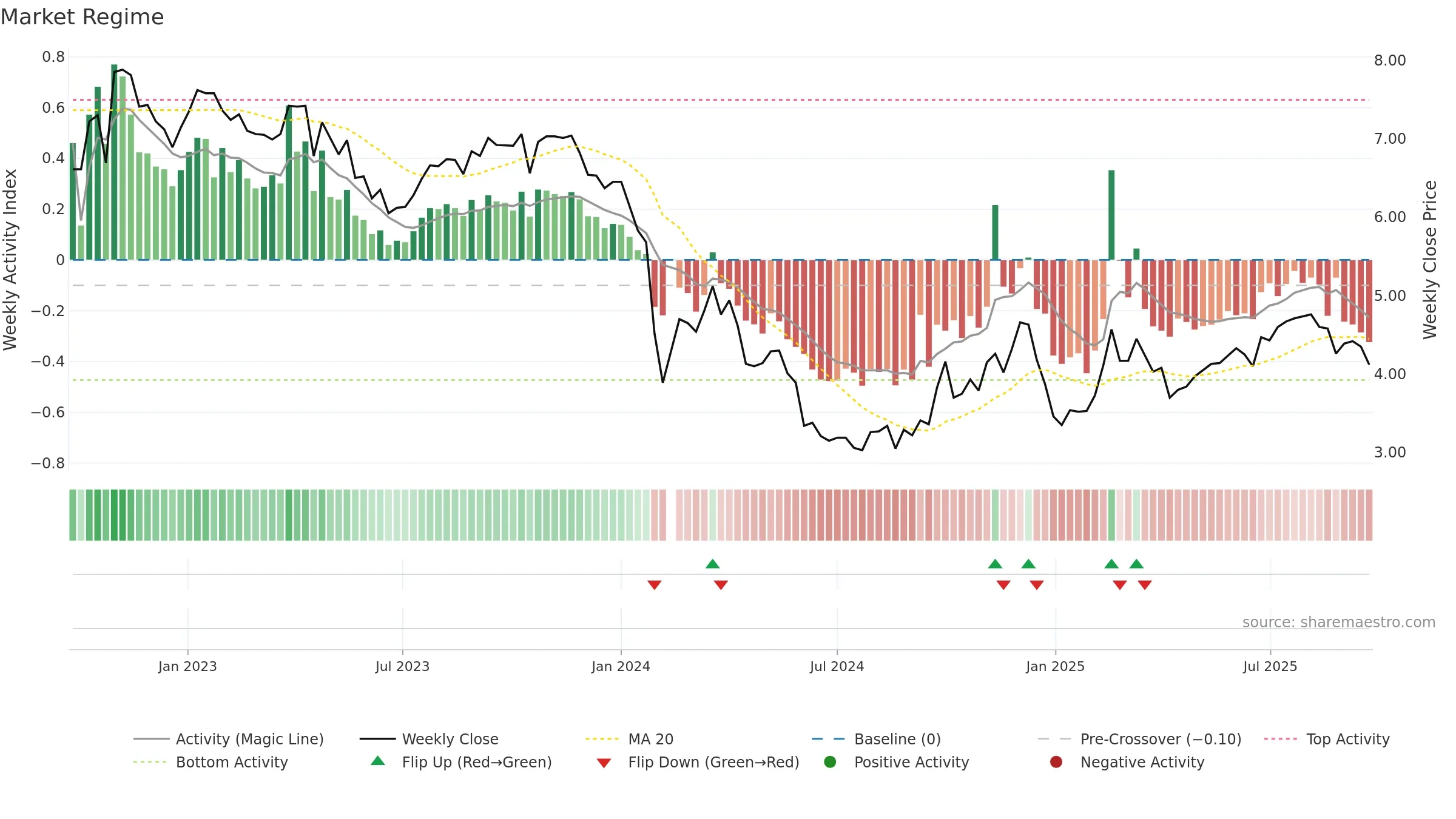Click the 0.8 left-axis tick label
Screen dimensions: 1456x819
click(x=53, y=57)
